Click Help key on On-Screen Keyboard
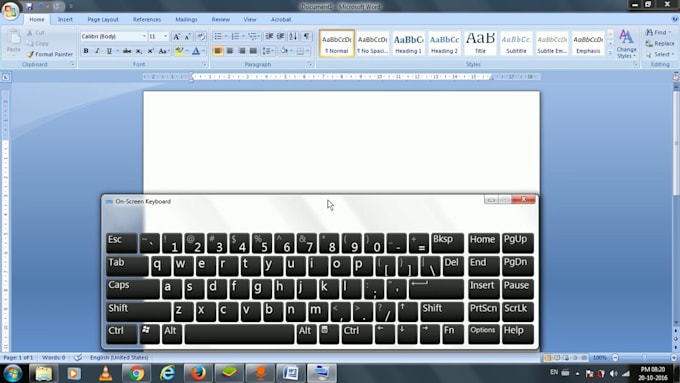The width and height of the screenshot is (680, 383). point(518,334)
